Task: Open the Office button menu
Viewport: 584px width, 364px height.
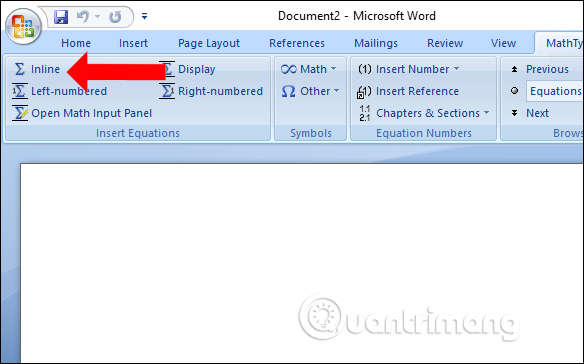Action: (23, 26)
